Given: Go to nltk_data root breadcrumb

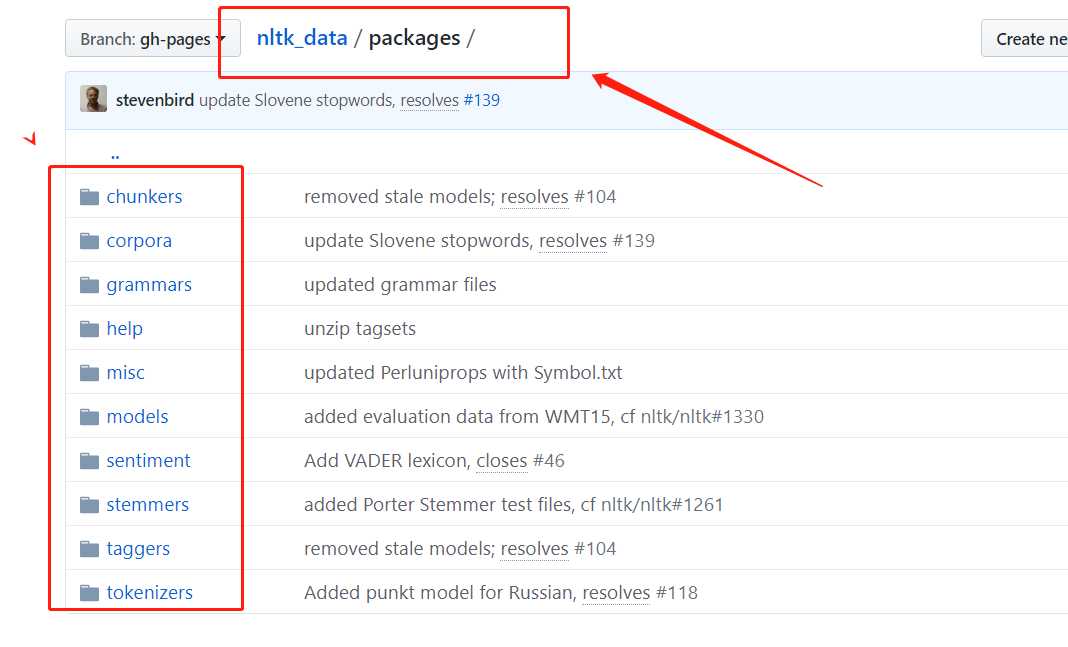Looking at the screenshot, I should pos(302,38).
